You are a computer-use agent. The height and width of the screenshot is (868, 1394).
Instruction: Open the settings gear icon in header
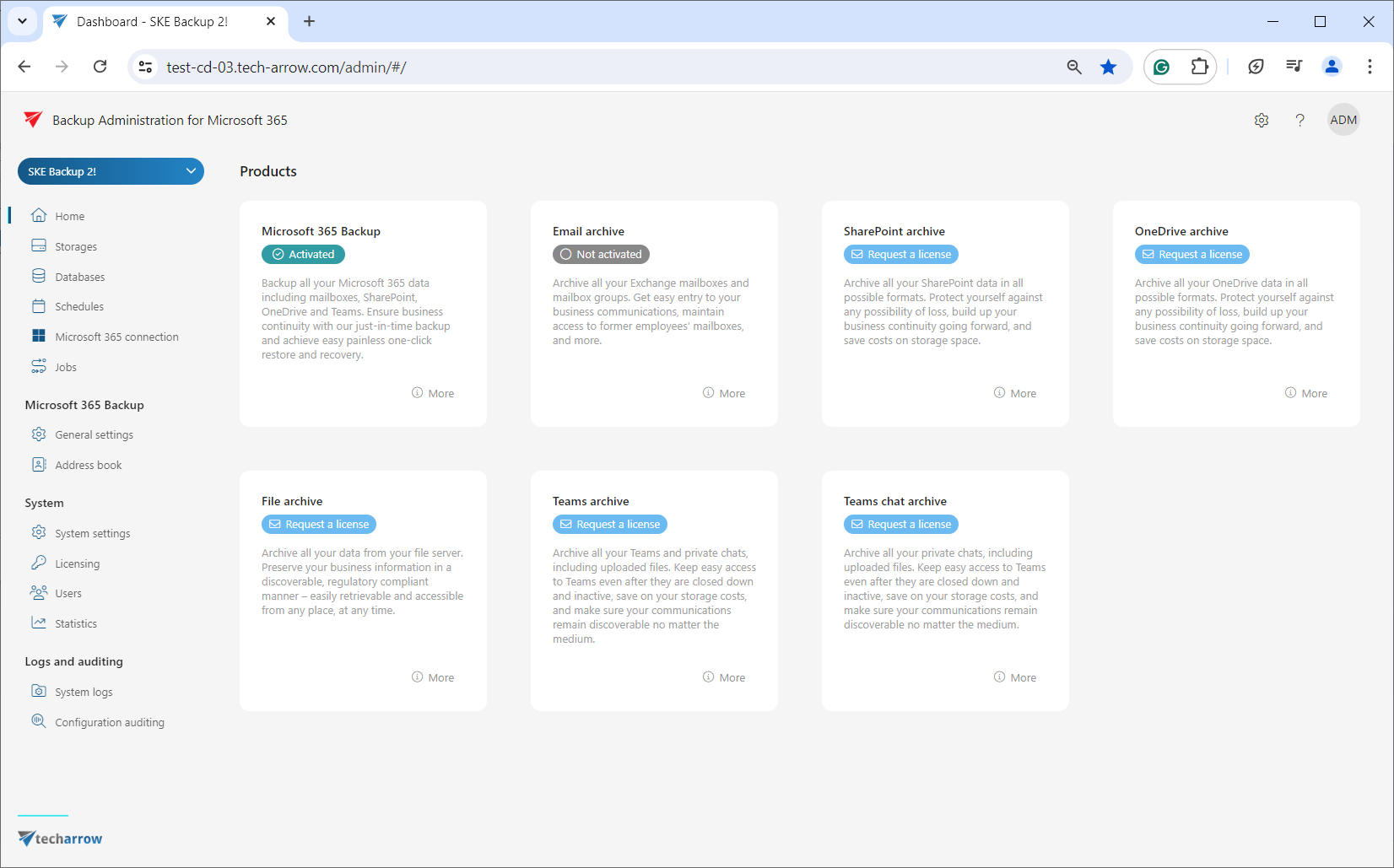(1261, 121)
